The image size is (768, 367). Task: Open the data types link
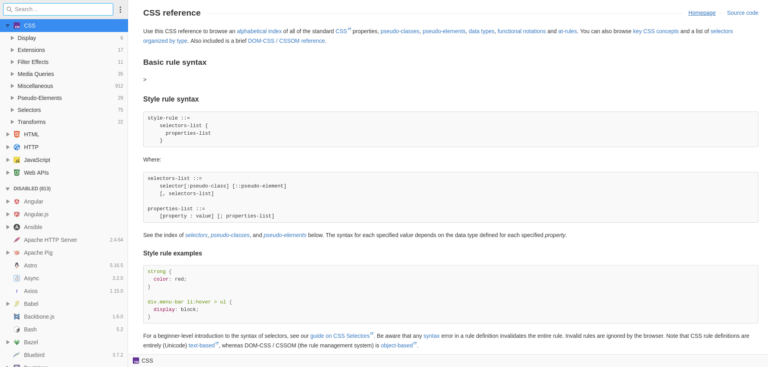481,31
